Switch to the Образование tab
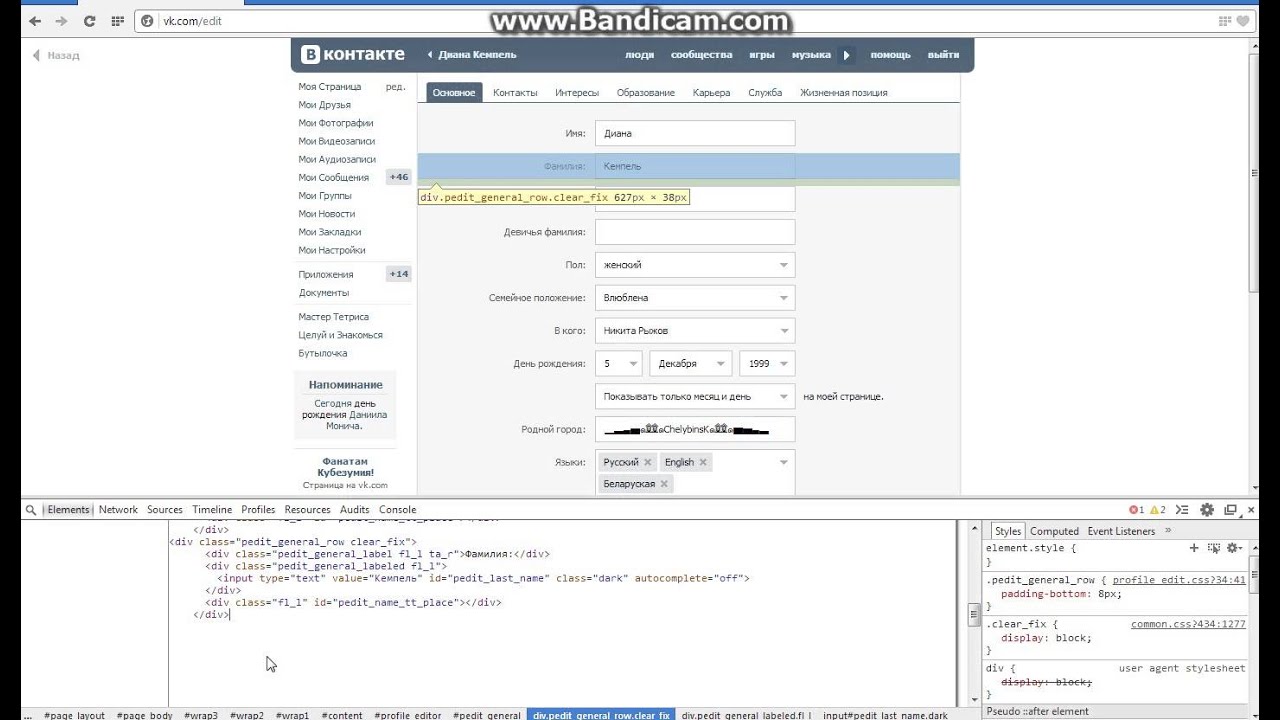 pos(646,92)
